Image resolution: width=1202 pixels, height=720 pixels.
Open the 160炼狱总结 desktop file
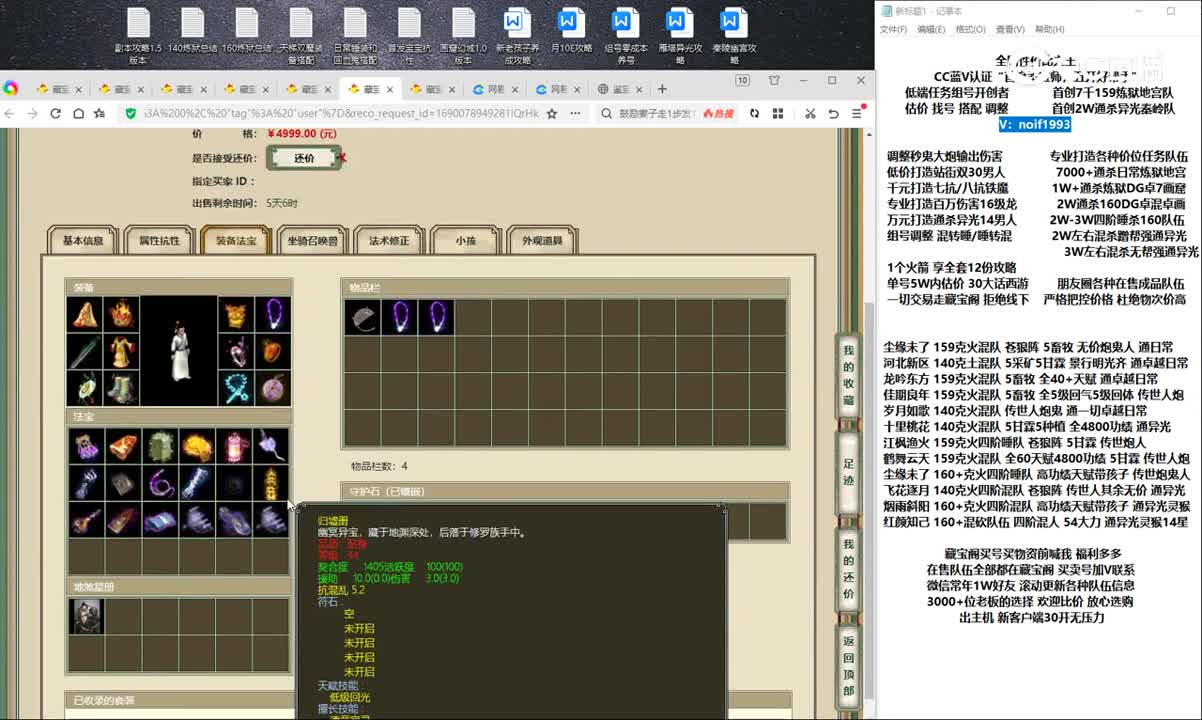[x=246, y=30]
